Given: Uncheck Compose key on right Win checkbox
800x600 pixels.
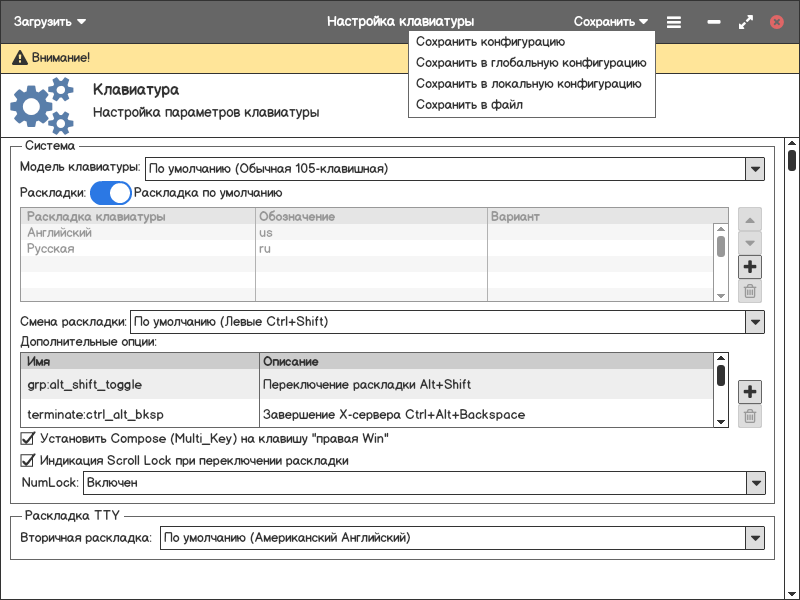Looking at the screenshot, I should click(x=28, y=438).
